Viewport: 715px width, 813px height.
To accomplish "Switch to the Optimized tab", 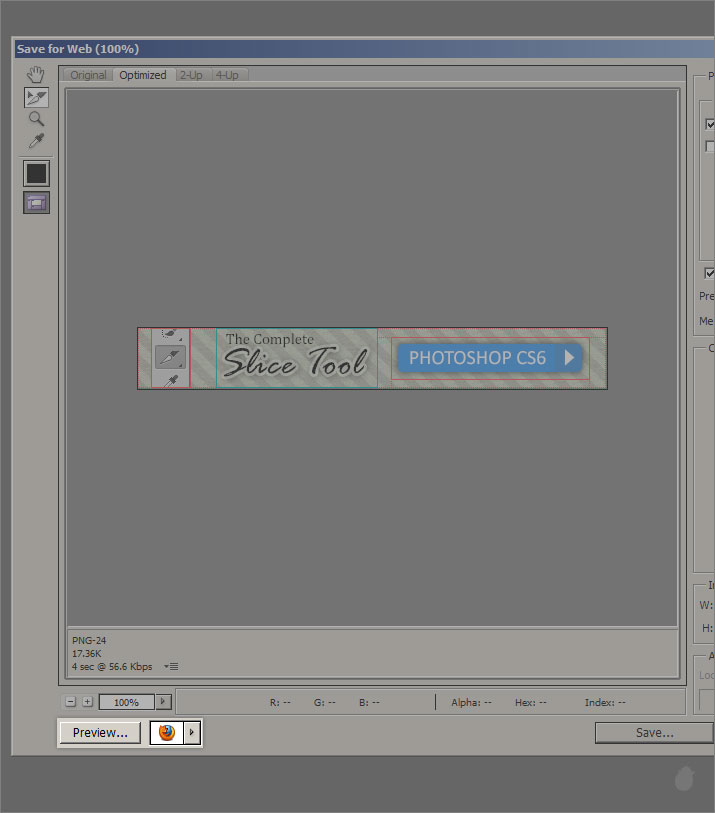I will point(143,75).
